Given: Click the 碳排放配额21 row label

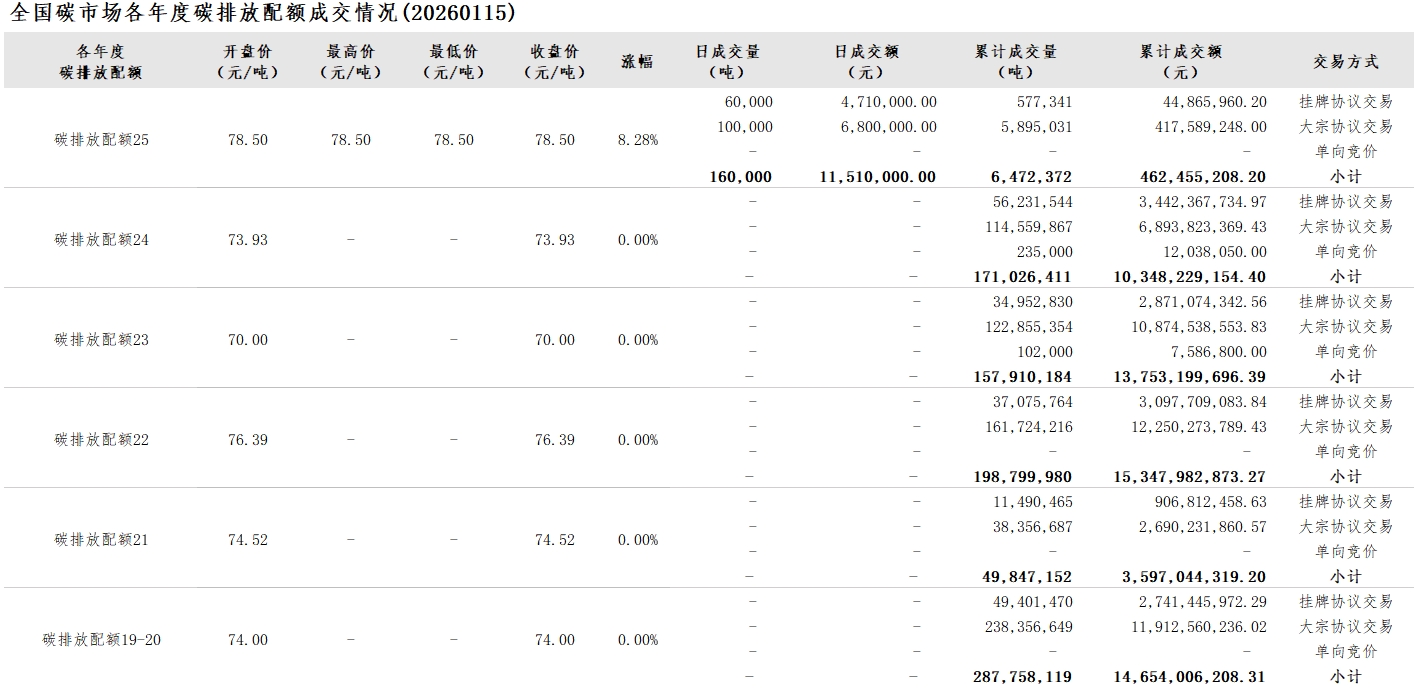Looking at the screenshot, I should tap(101, 540).
